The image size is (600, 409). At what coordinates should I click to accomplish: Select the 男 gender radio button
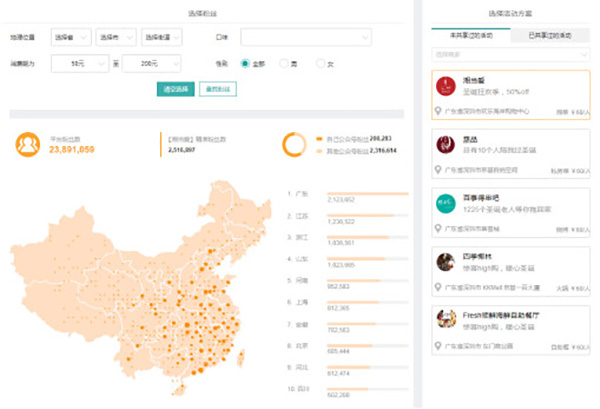point(284,63)
